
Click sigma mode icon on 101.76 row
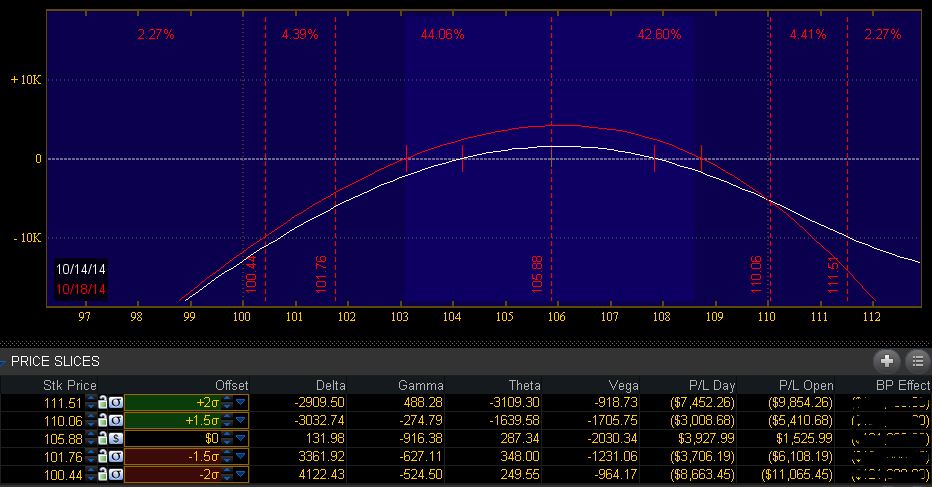(x=115, y=456)
